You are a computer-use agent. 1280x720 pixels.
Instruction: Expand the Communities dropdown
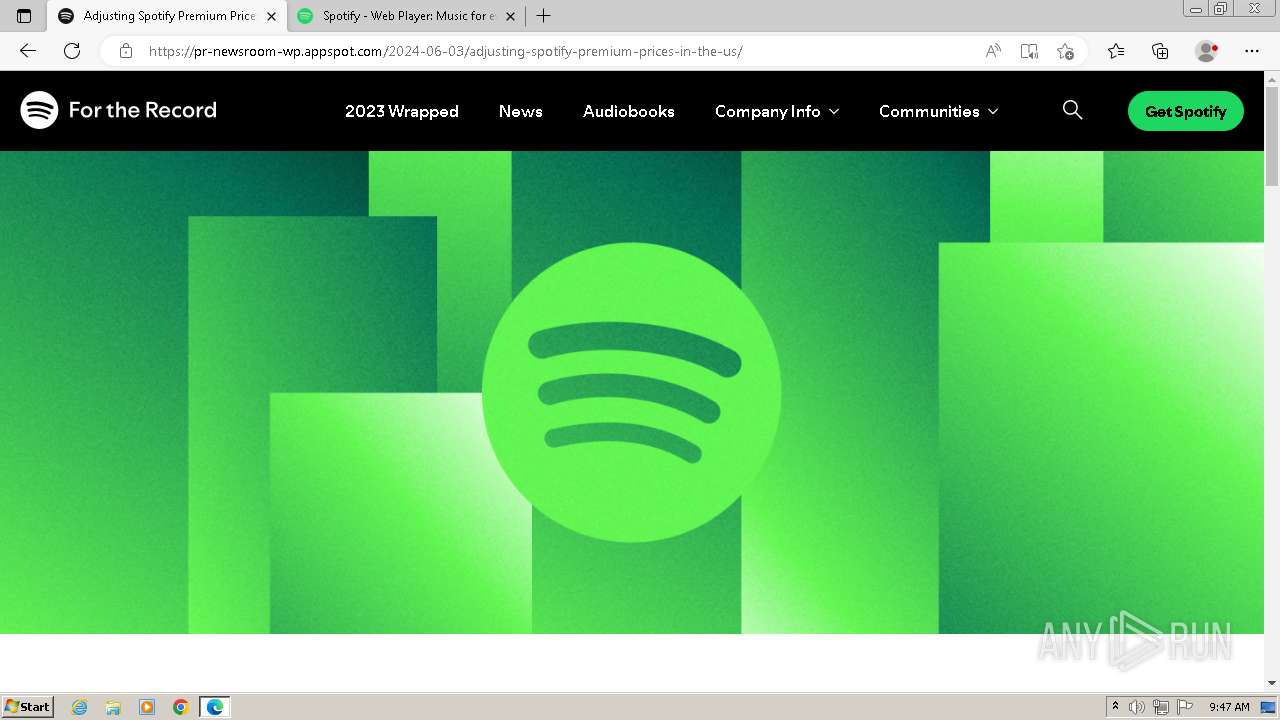pos(938,111)
